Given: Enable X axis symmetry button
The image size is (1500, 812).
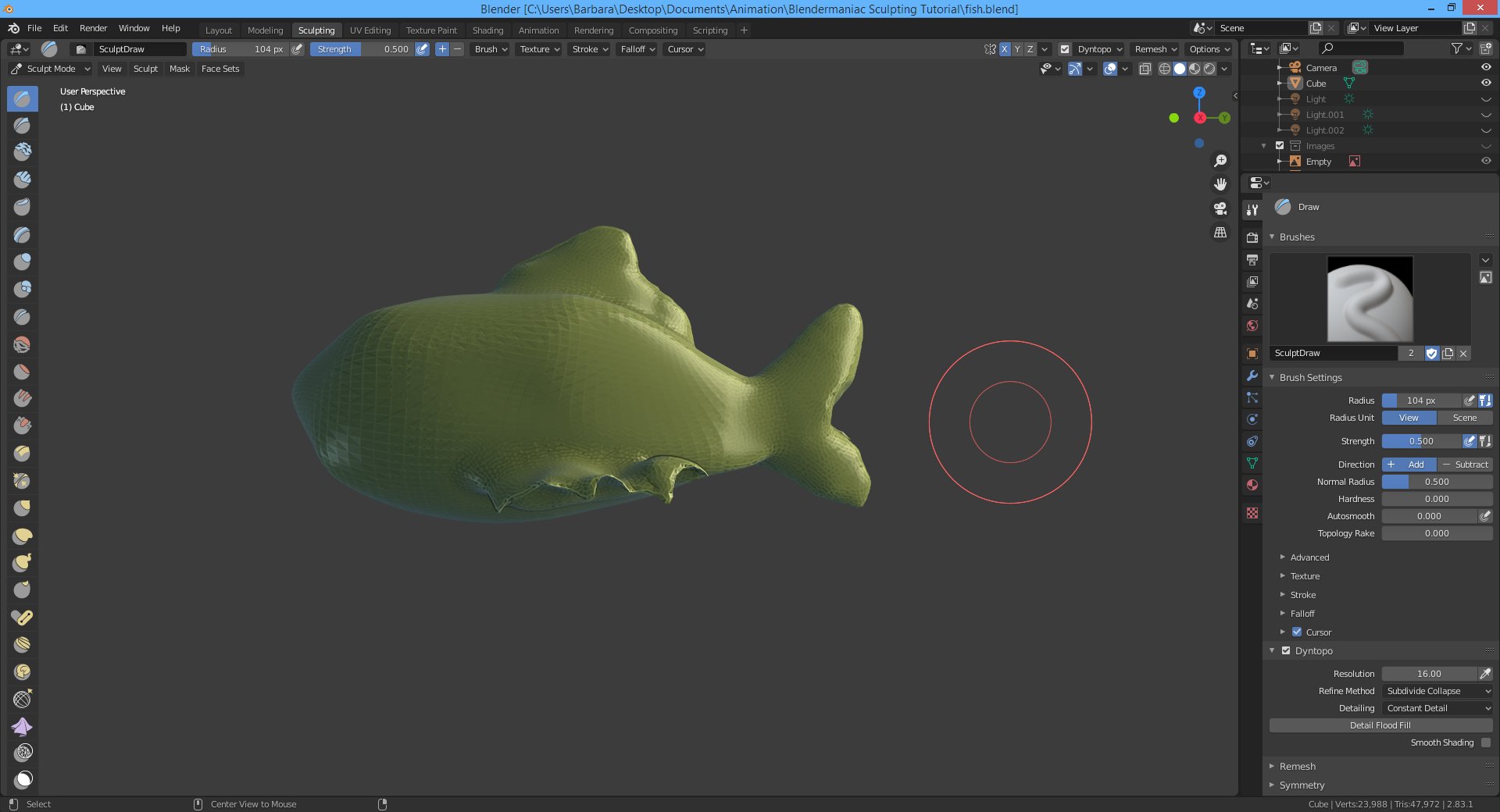Looking at the screenshot, I should click(x=1005, y=49).
